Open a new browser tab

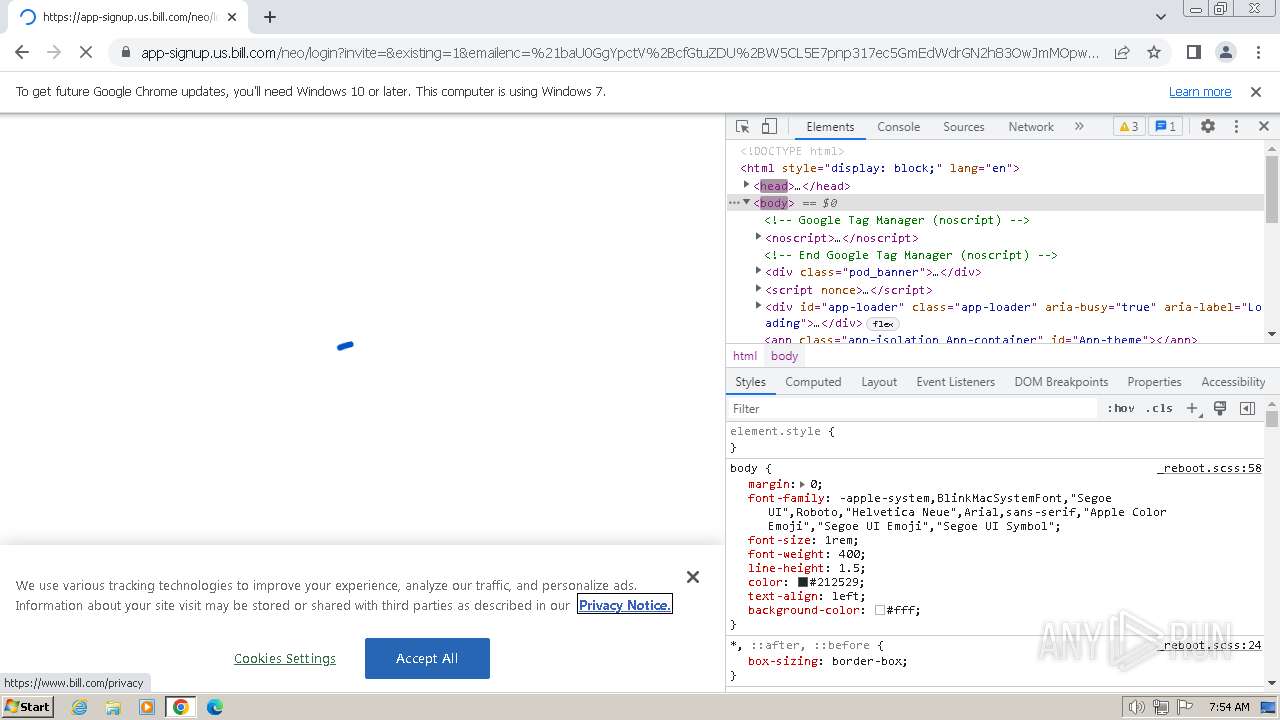(270, 17)
